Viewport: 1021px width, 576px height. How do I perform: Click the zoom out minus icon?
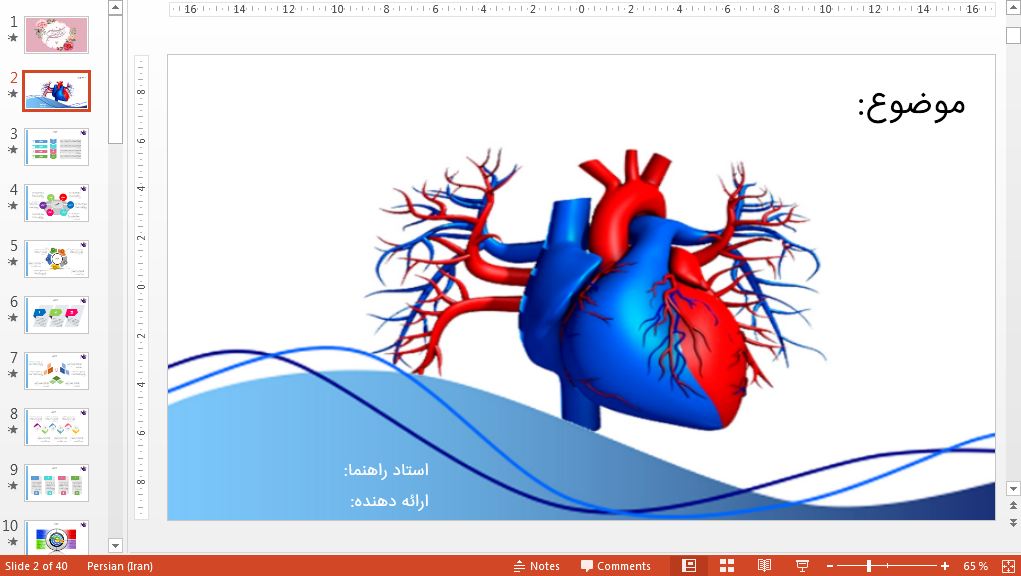[x=830, y=566]
